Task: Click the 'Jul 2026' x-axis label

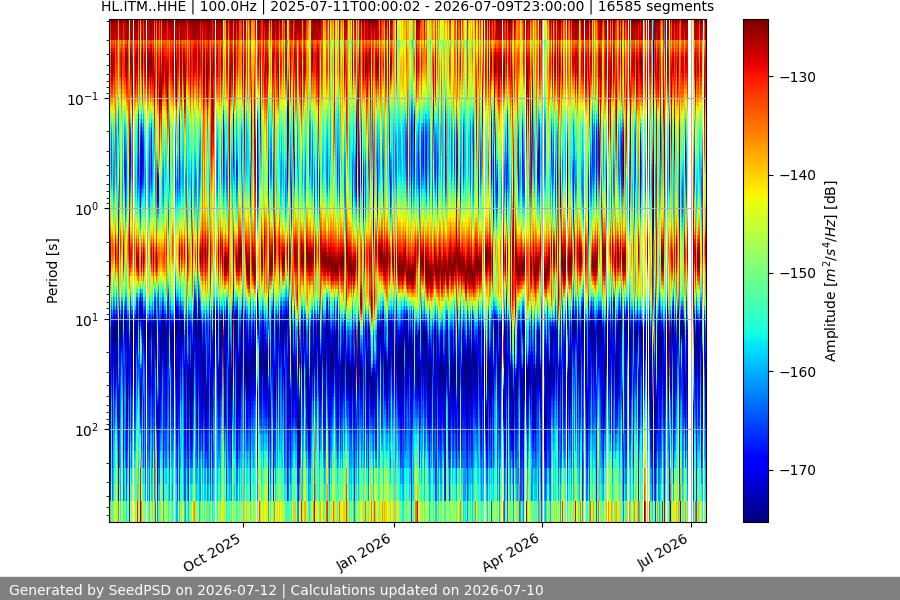Action: tap(662, 552)
